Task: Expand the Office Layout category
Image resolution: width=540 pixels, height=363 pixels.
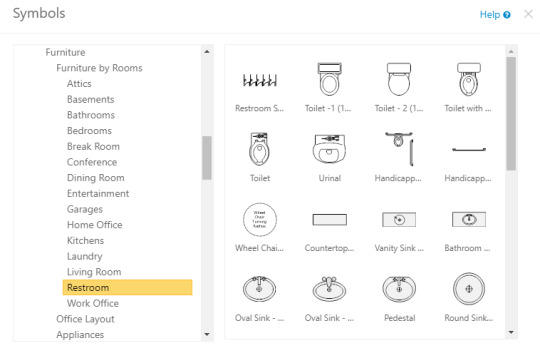Action: coord(85,319)
